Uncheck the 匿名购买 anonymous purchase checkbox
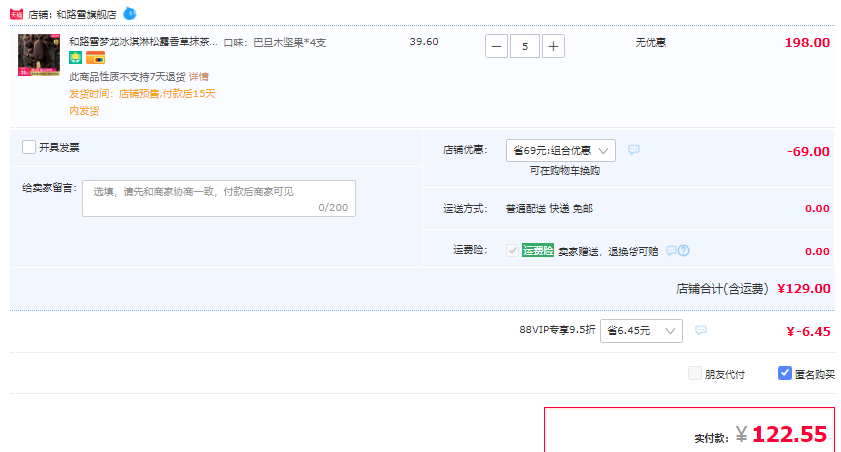The image size is (841, 452). click(785, 373)
